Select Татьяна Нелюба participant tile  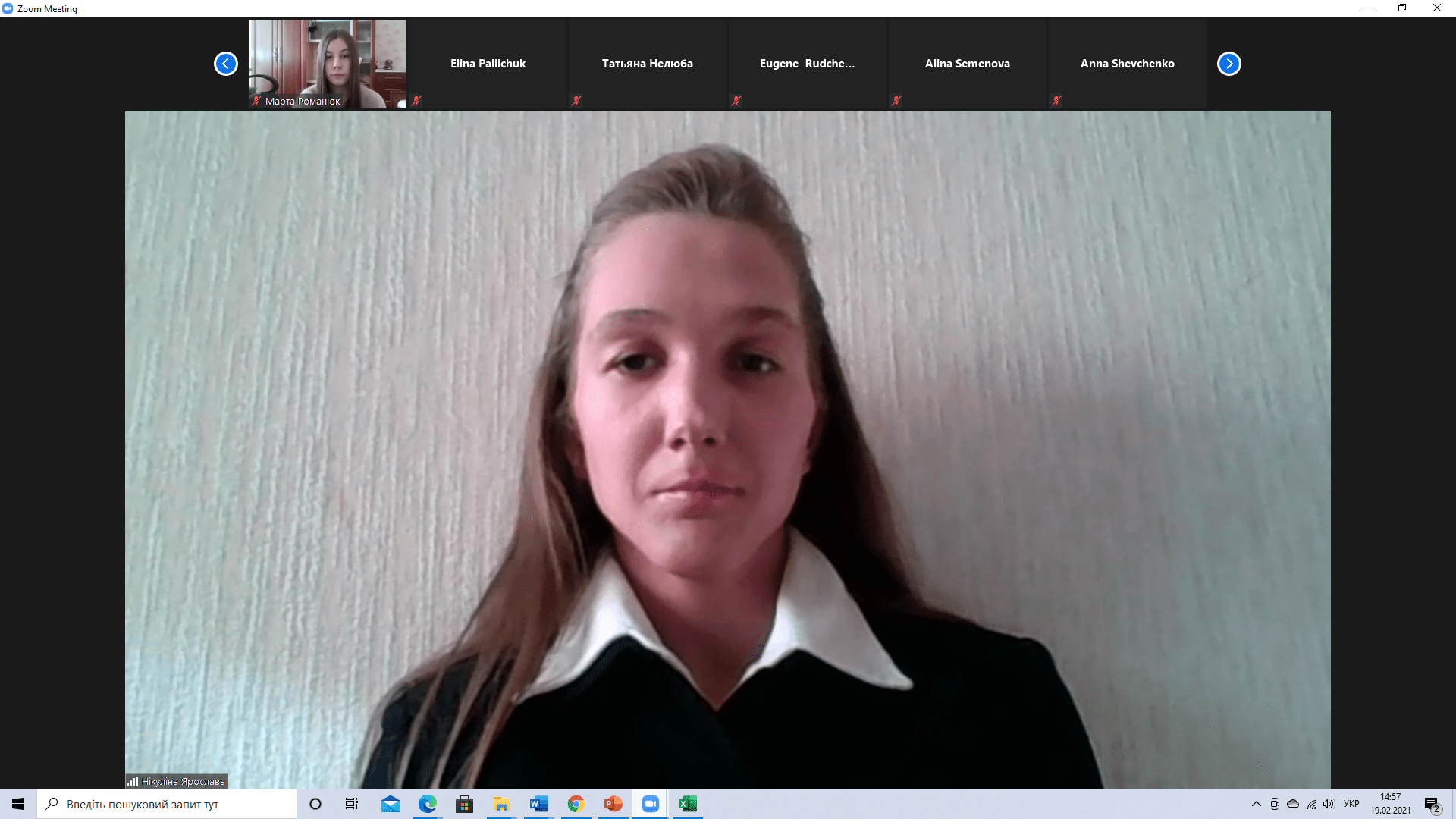[x=647, y=64]
